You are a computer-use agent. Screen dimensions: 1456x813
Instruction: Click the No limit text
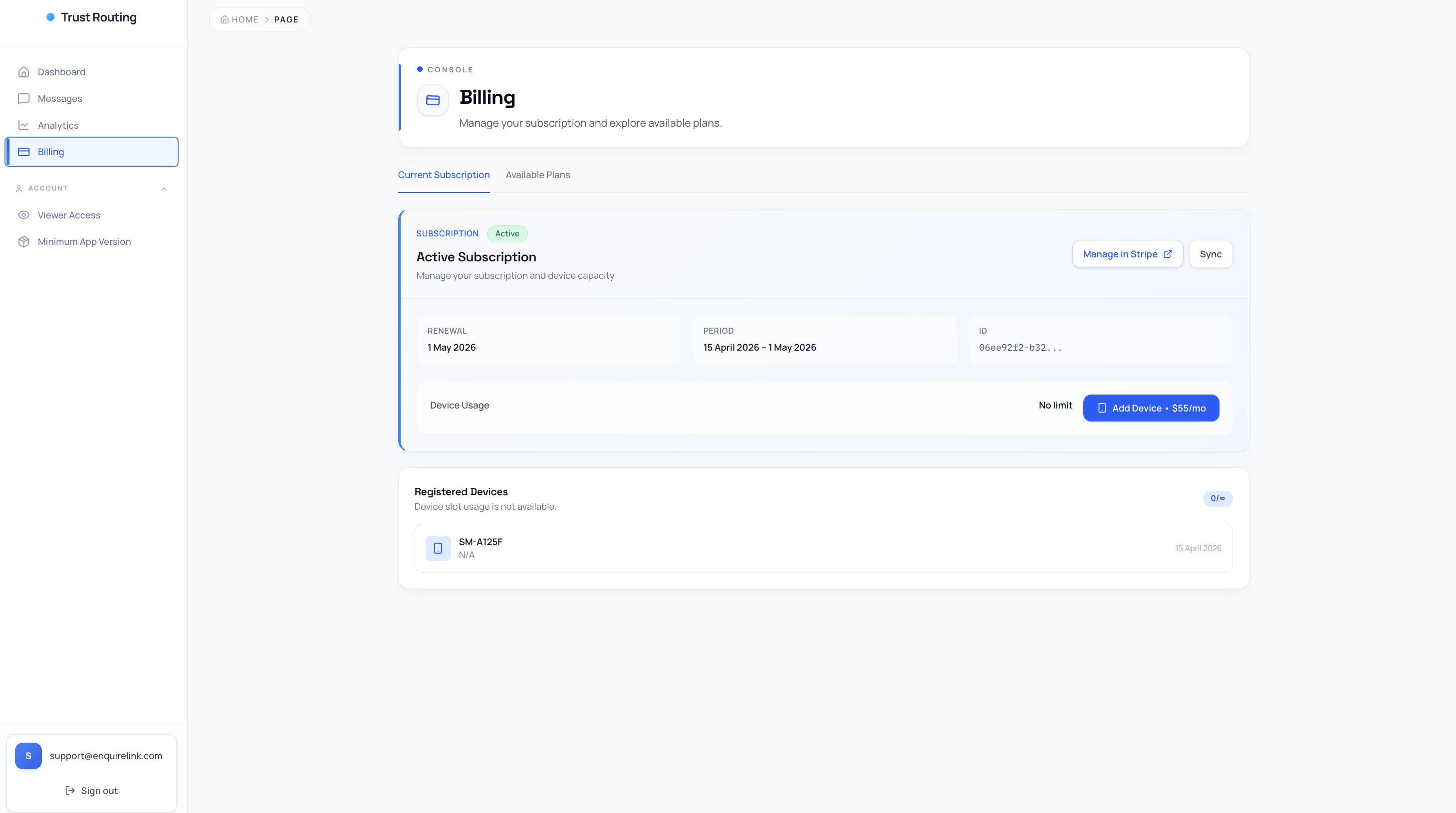[x=1055, y=405]
